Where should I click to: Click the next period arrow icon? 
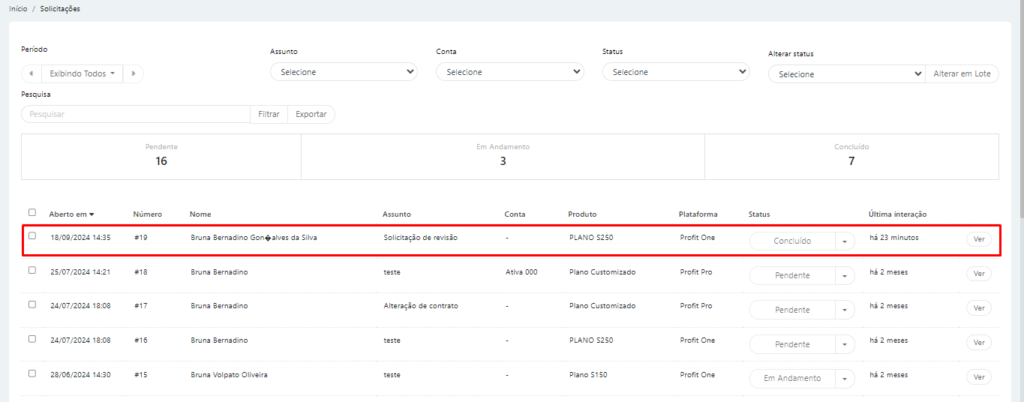point(133,73)
